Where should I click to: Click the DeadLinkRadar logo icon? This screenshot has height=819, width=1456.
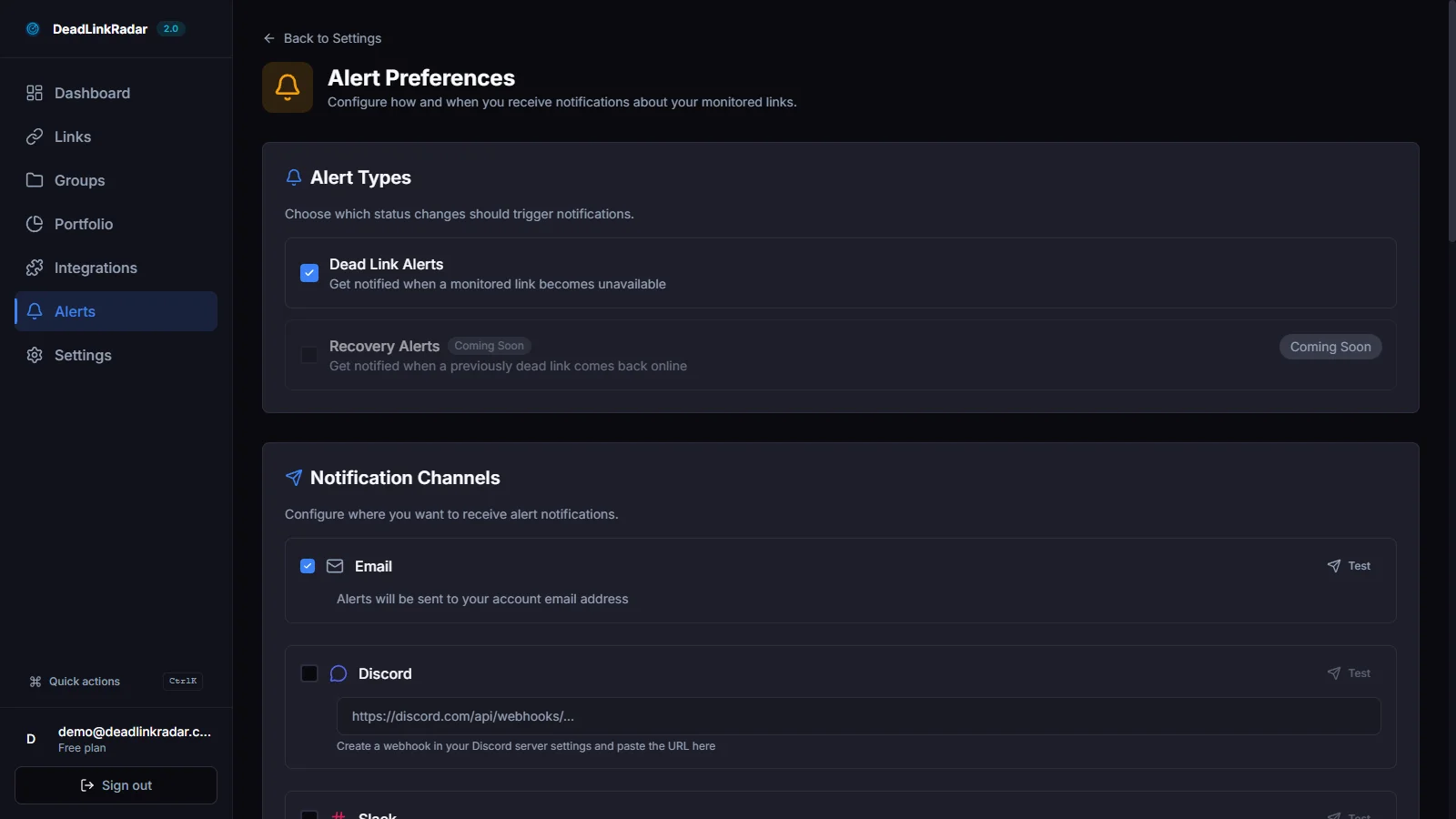(x=33, y=29)
